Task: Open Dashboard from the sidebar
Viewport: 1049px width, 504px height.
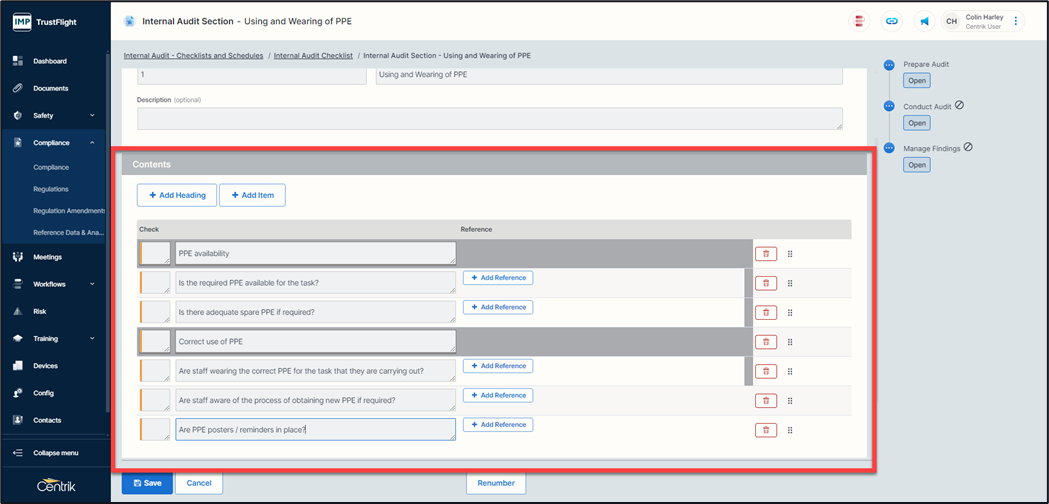Action: pyautogui.click(x=50, y=61)
